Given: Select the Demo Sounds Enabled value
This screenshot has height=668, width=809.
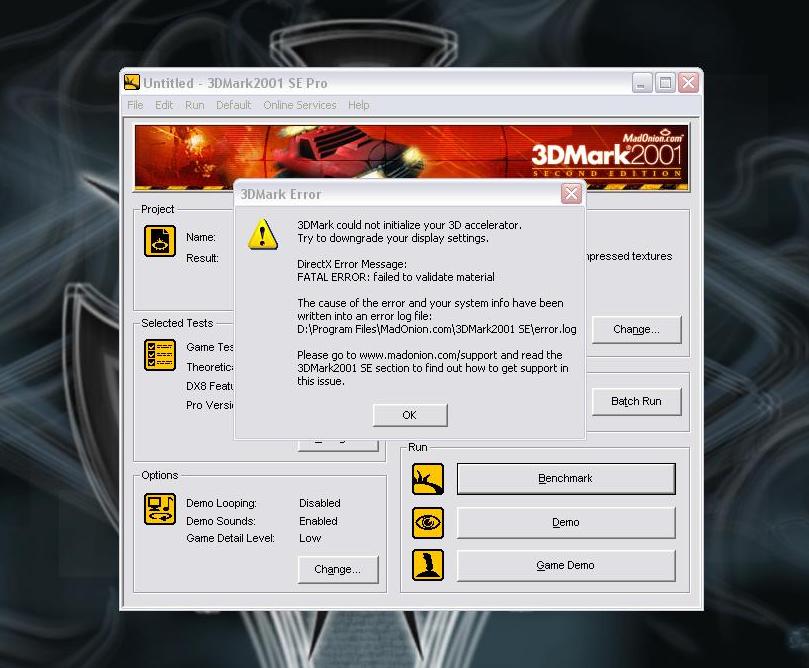Looking at the screenshot, I should (318, 521).
